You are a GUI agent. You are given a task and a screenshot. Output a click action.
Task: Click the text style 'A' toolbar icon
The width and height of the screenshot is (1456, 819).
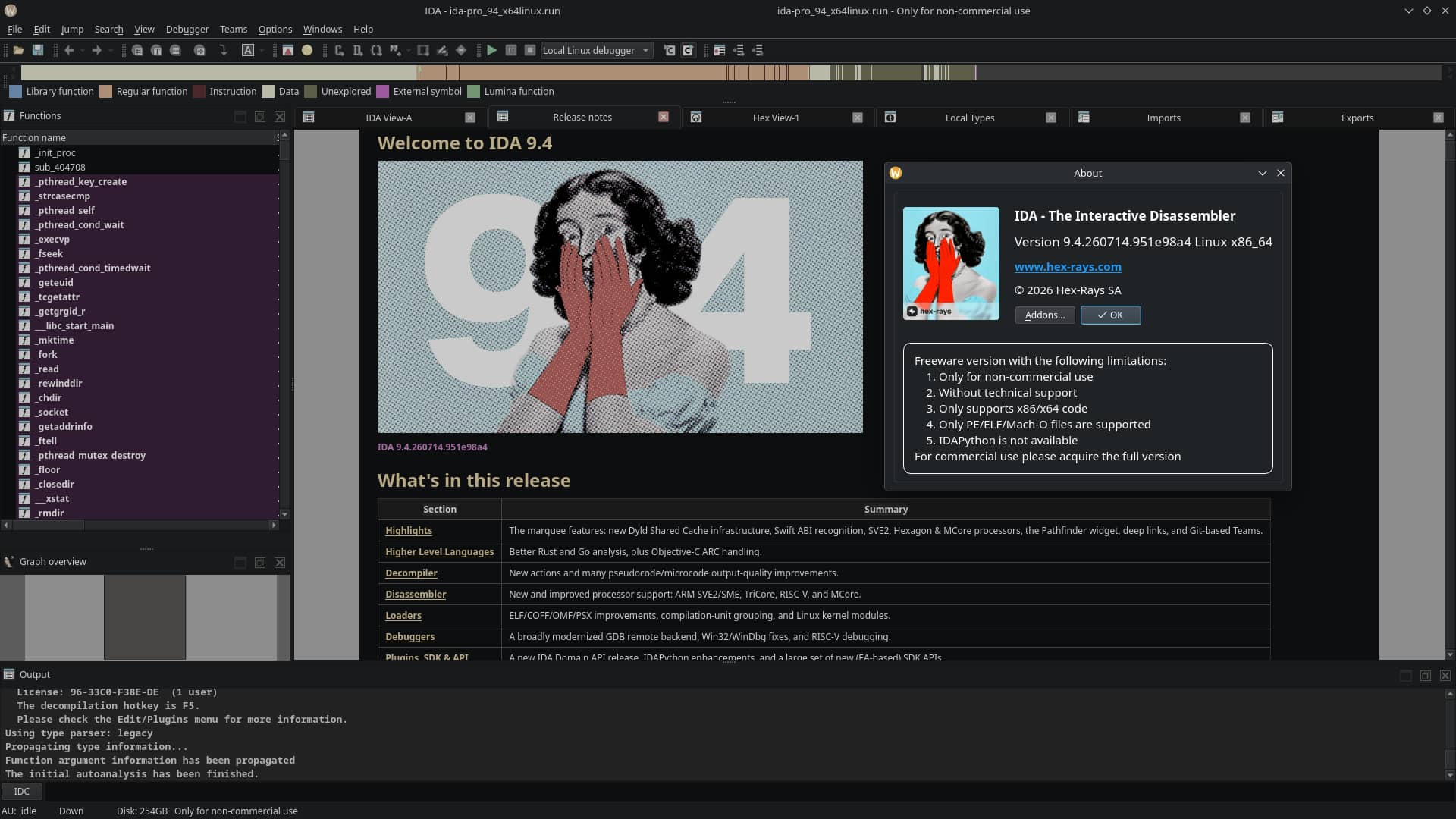[248, 50]
